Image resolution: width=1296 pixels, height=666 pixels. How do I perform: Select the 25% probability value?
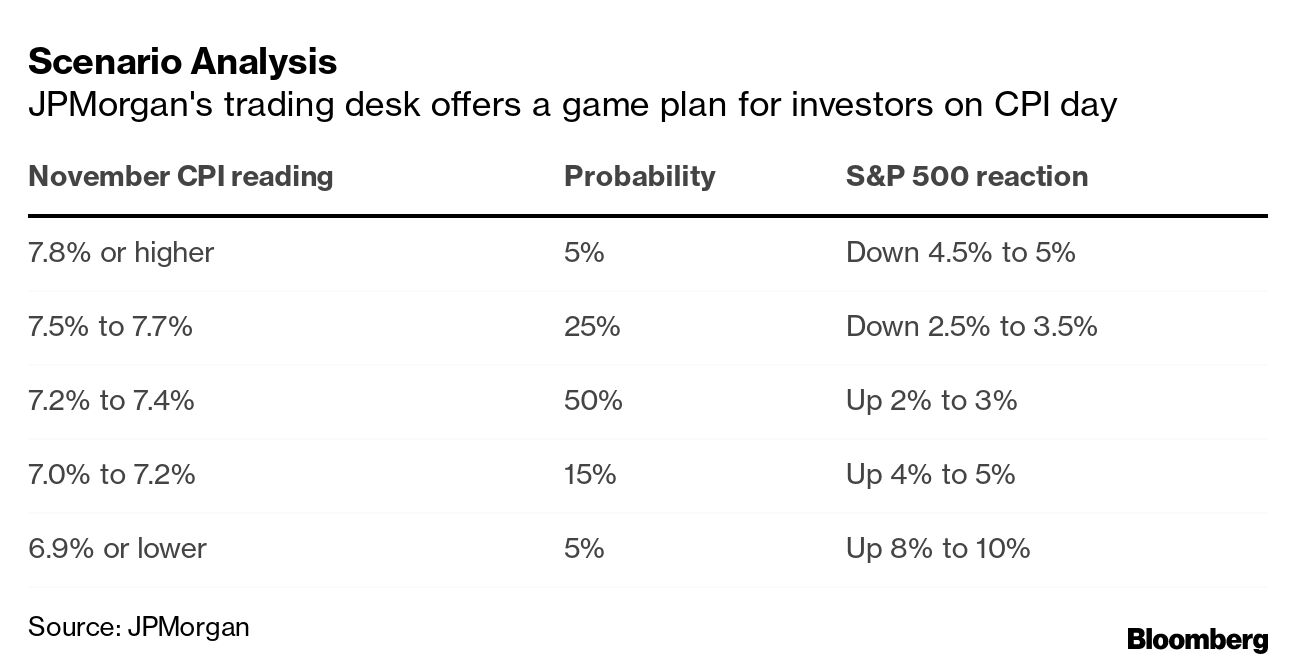(x=591, y=326)
